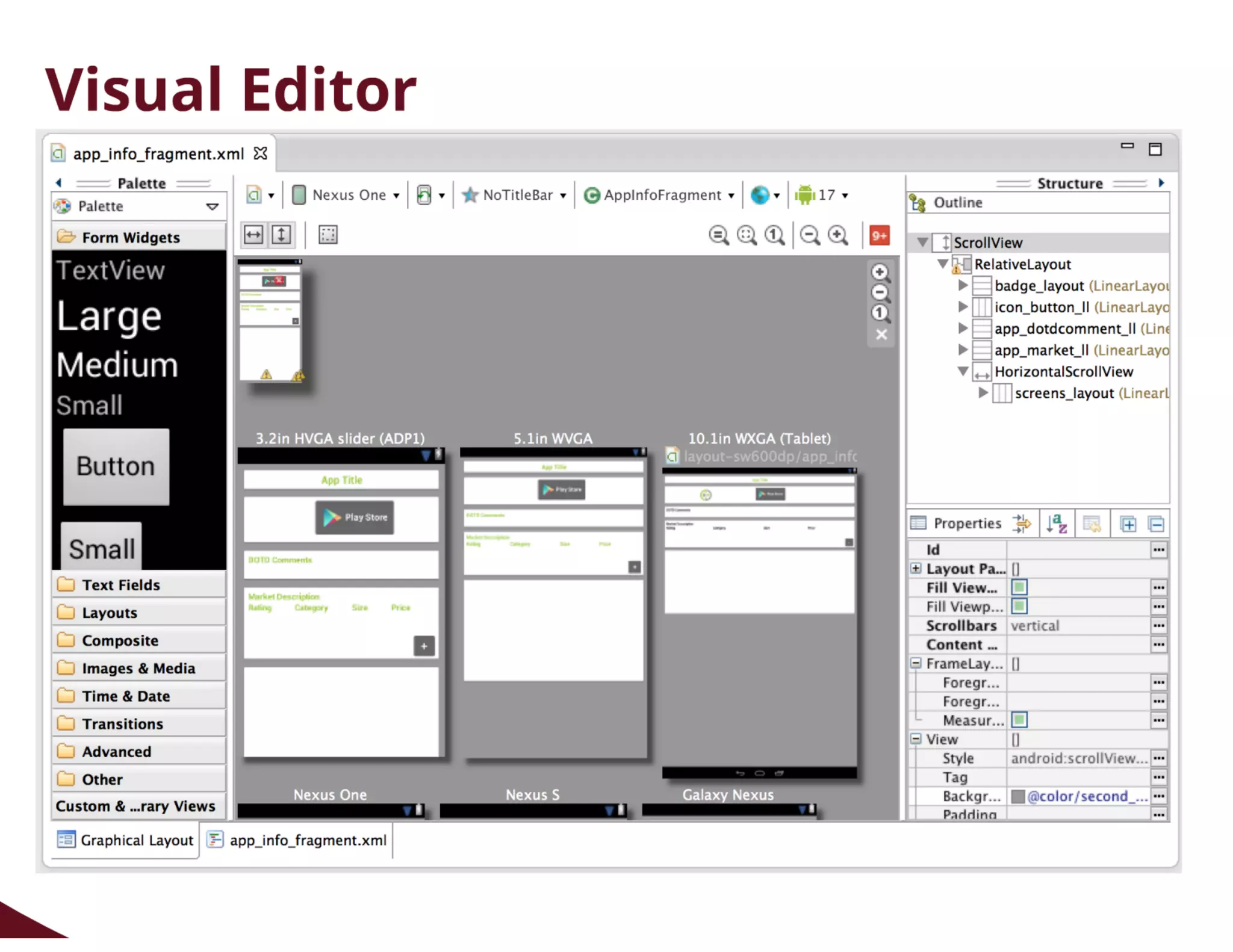Screen dimensions: 1233x952
Task: Open the Android API 17 dropdown
Action: (821, 195)
